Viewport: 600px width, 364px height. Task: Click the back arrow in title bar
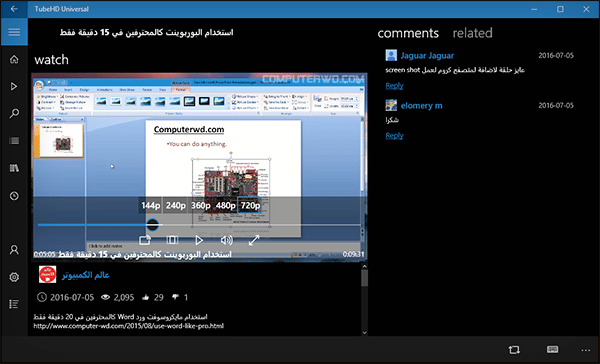[x=14, y=9]
